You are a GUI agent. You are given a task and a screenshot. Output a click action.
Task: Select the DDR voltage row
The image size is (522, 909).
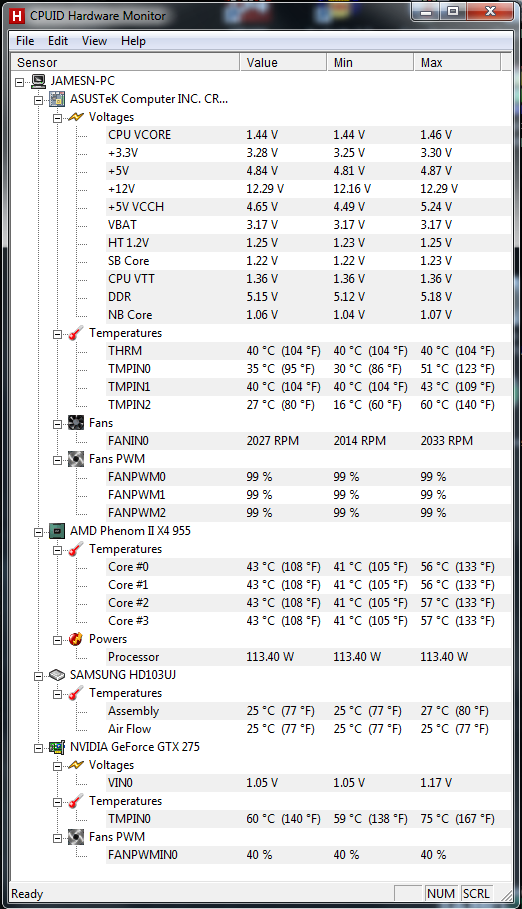pyautogui.click(x=309, y=297)
